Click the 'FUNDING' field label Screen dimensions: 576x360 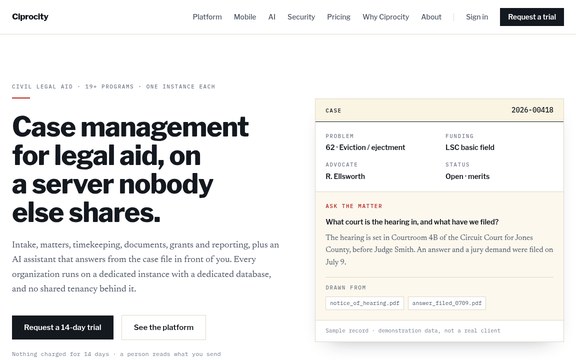click(x=460, y=136)
